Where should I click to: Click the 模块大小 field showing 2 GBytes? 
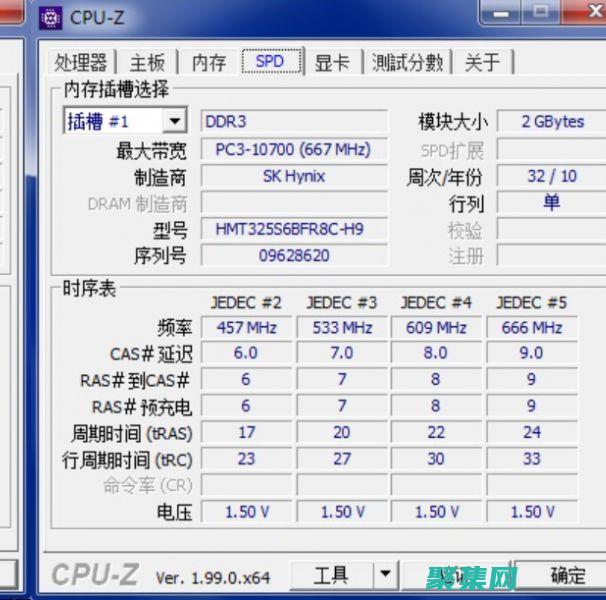(551, 121)
